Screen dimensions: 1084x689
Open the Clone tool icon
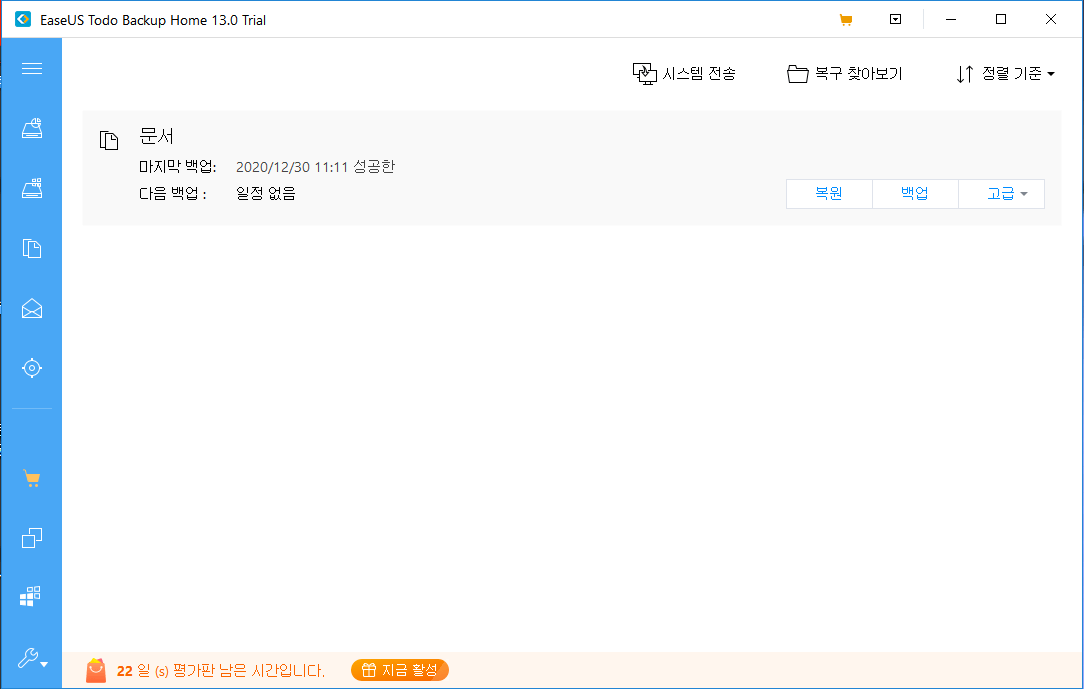[32, 538]
